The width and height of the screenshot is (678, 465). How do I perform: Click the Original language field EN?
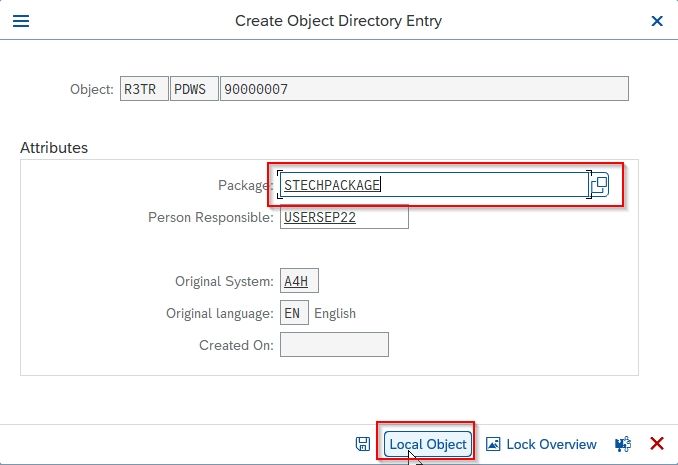tap(294, 313)
